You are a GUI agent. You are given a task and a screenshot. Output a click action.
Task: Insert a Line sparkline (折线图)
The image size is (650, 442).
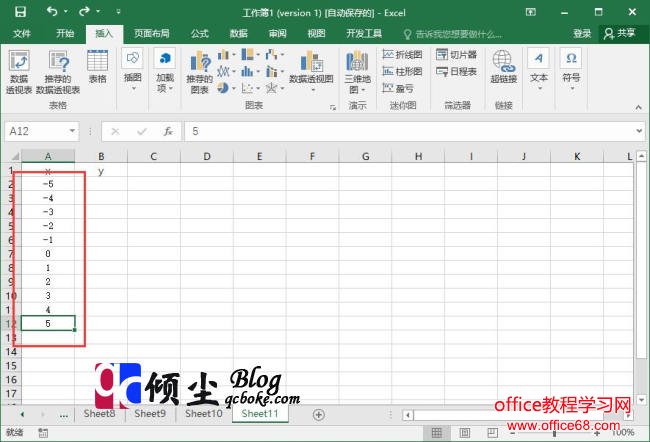[403, 54]
